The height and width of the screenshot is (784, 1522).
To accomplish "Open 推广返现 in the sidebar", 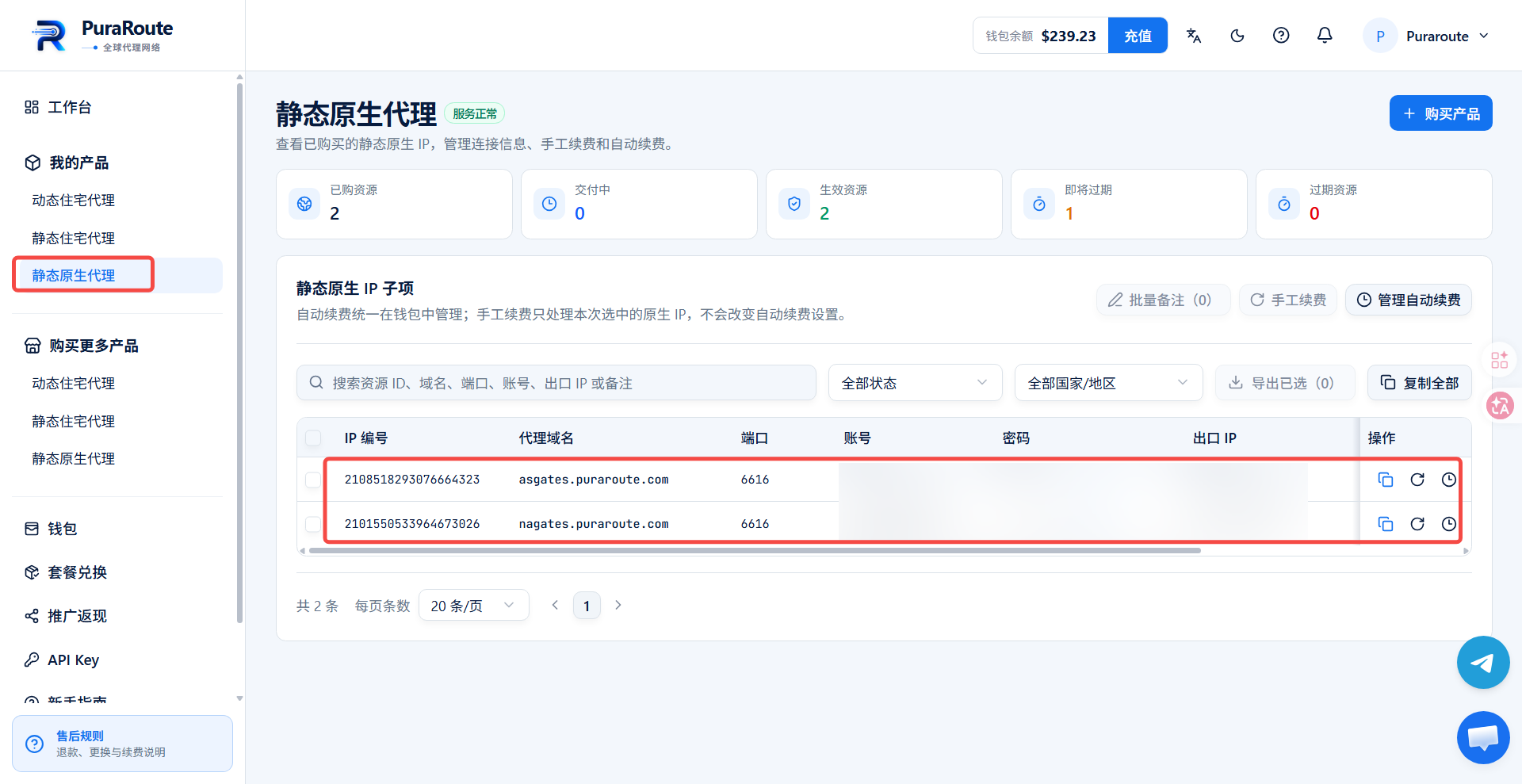I will [x=66, y=616].
